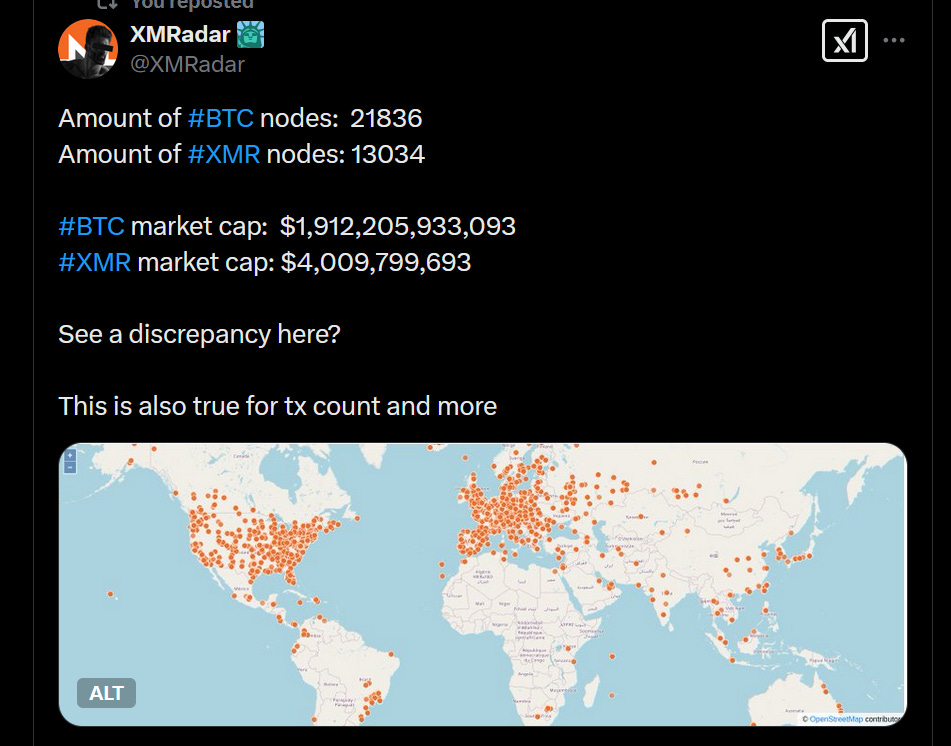
Task: Open XMRadar profile avatar
Action: tap(88, 49)
